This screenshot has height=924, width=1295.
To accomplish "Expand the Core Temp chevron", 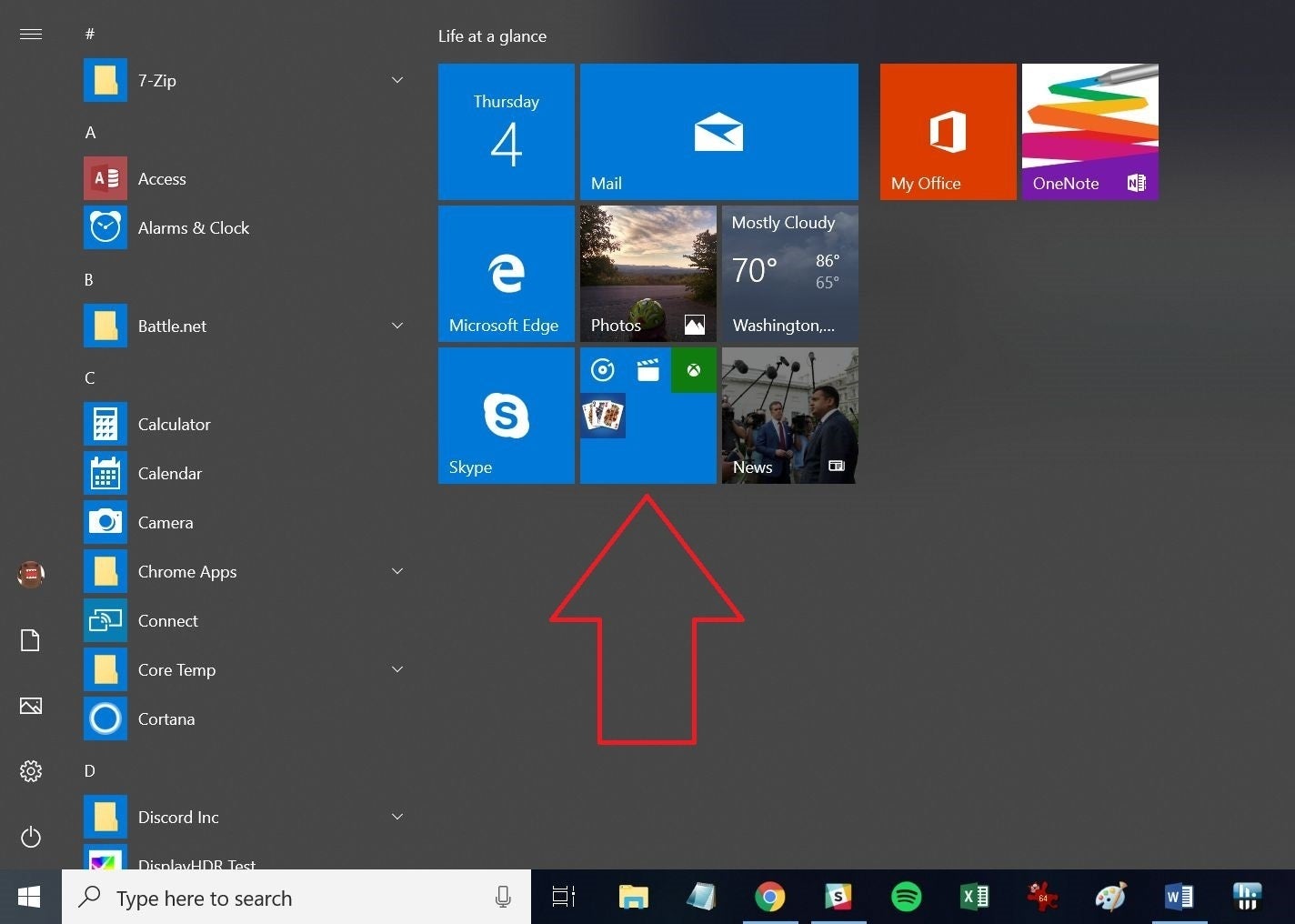I will [397, 669].
